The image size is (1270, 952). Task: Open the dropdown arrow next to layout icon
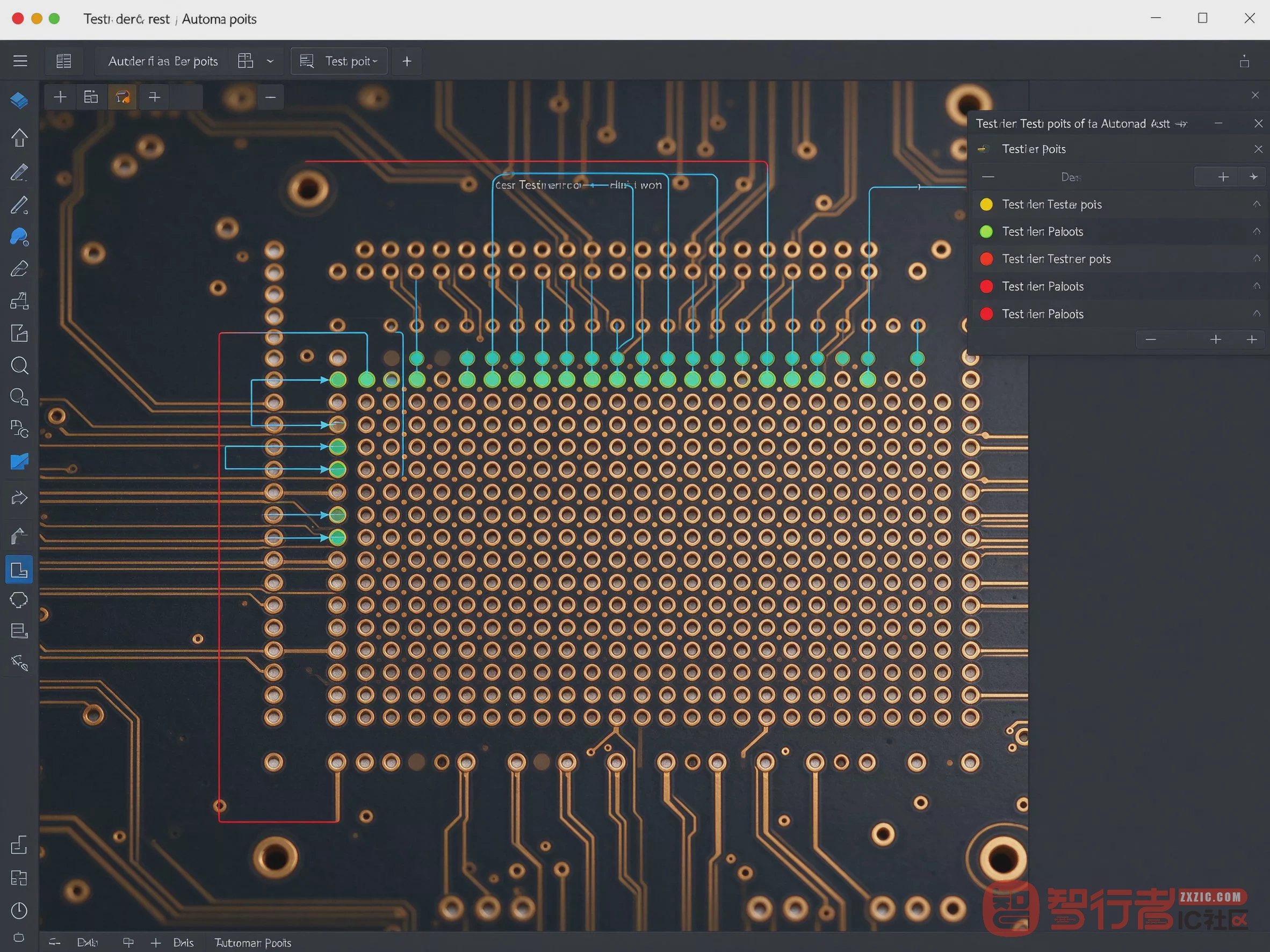270,61
